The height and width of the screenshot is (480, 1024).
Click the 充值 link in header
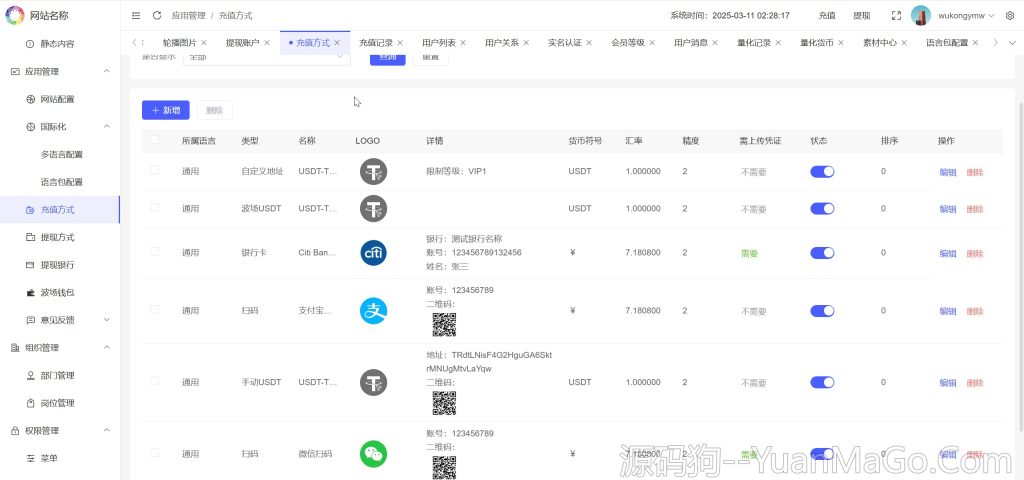point(827,16)
